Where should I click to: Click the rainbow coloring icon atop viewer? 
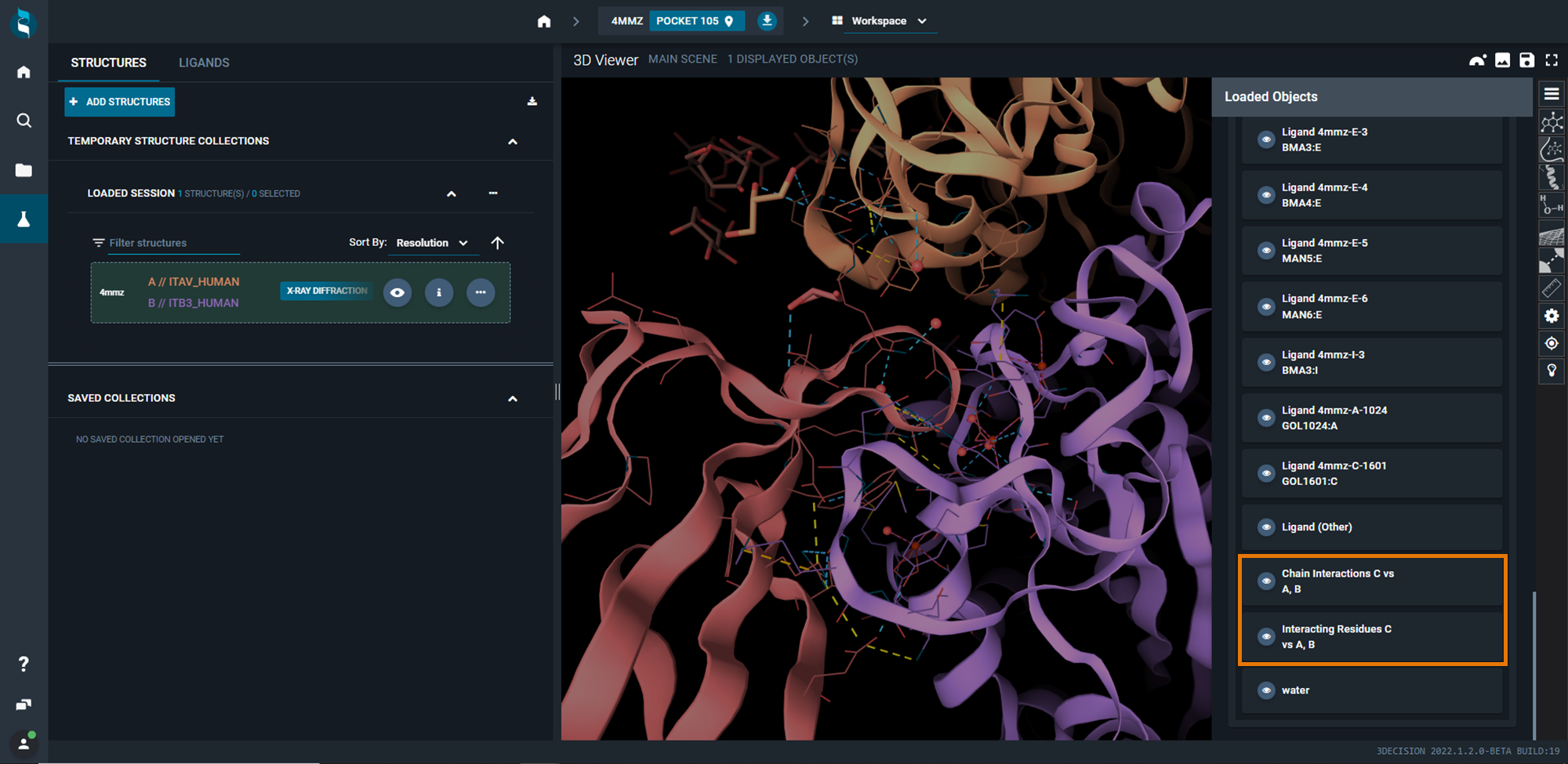[x=1477, y=60]
